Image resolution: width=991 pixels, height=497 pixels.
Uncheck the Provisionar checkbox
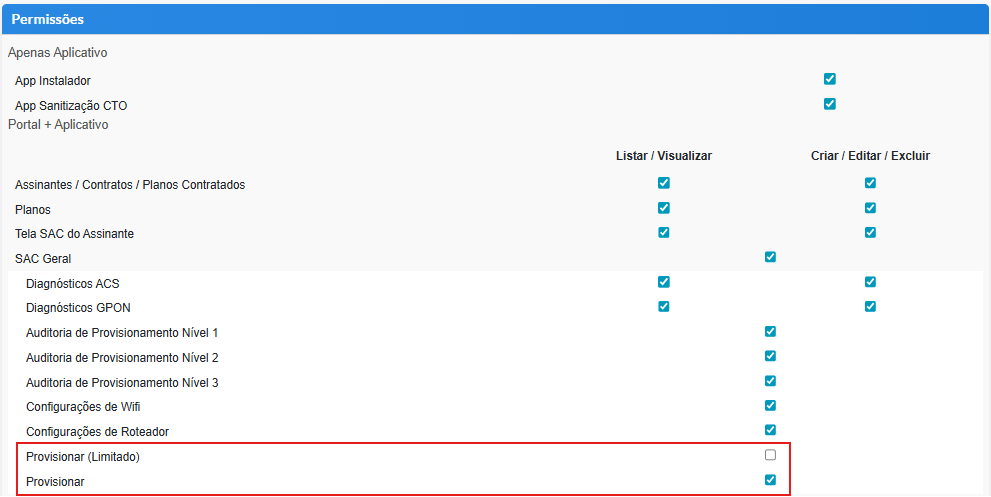[x=770, y=480]
